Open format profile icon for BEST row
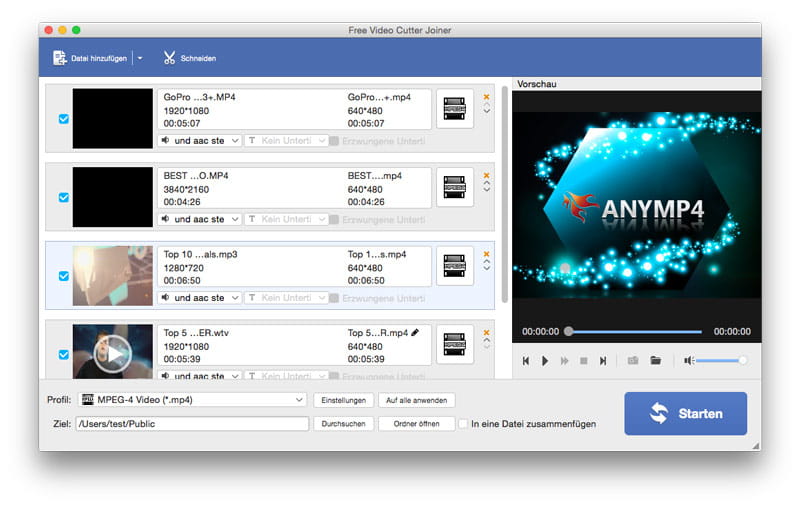The height and width of the screenshot is (506, 800). pyautogui.click(x=454, y=187)
